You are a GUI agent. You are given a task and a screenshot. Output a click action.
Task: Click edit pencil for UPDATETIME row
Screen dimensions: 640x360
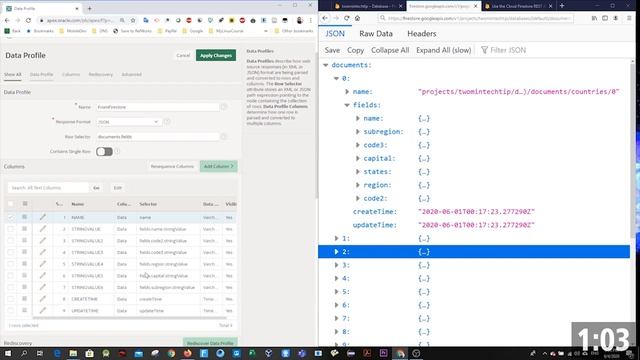(42, 311)
